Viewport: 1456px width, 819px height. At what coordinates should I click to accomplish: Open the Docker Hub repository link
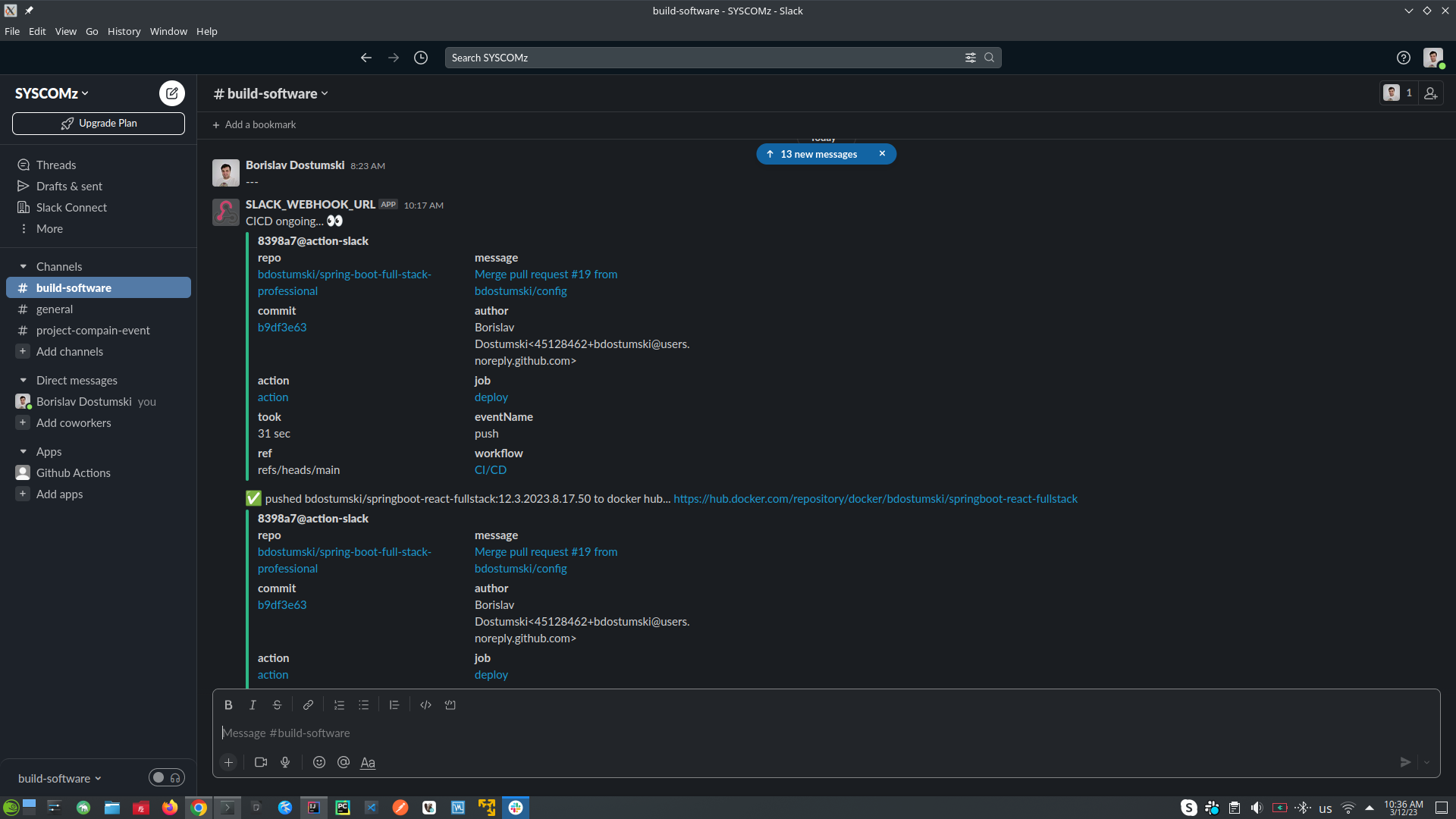click(x=875, y=499)
